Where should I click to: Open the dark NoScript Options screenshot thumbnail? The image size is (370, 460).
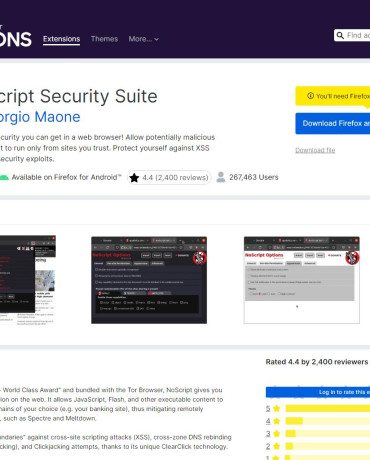click(x=149, y=280)
